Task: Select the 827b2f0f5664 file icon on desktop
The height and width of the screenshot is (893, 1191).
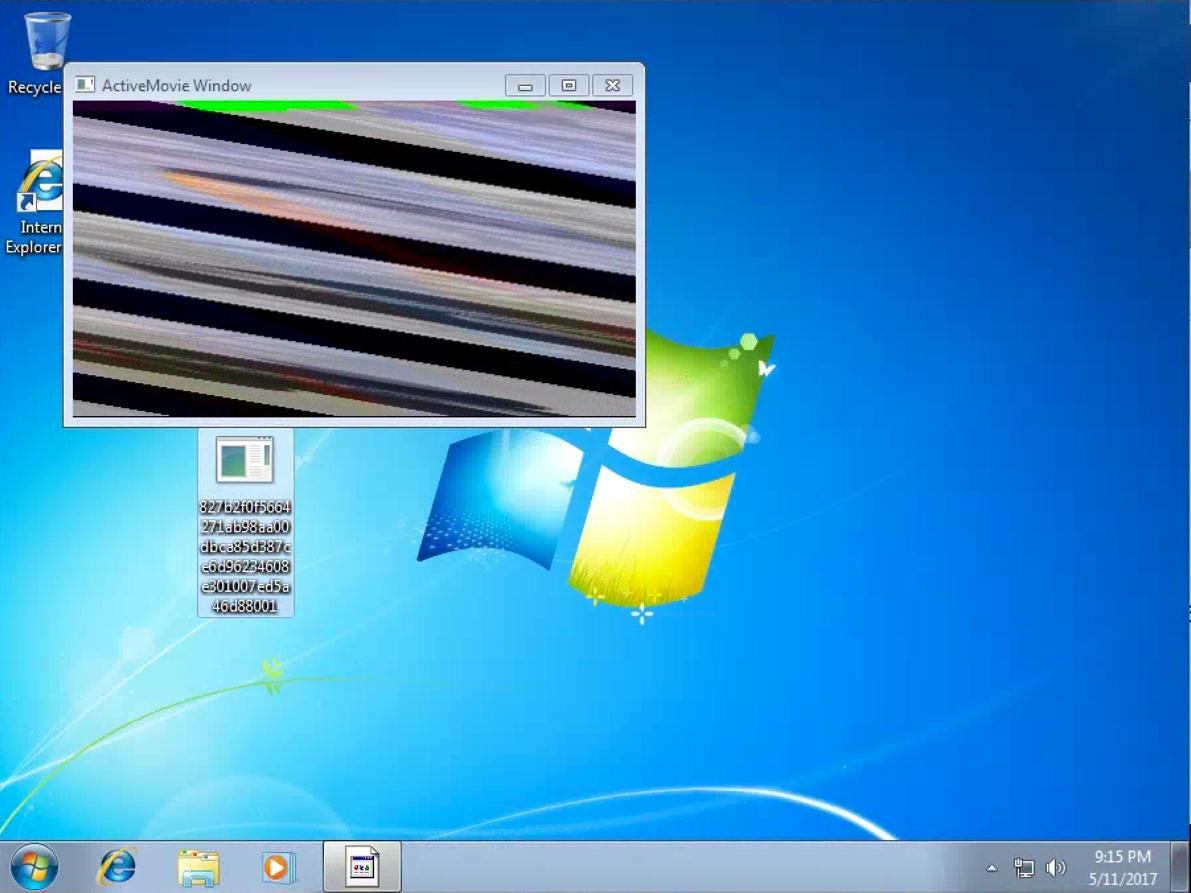Action: coord(244,461)
